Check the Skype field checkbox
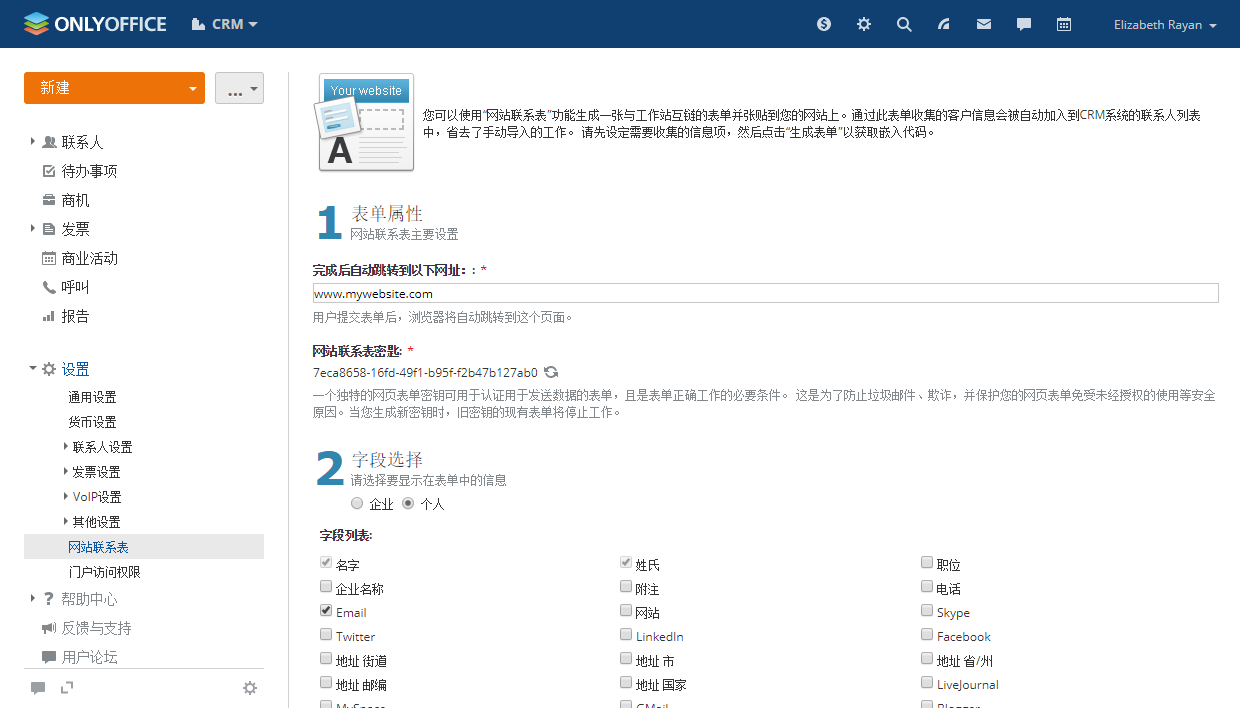Viewport: 1240px width, 708px height. pos(927,611)
